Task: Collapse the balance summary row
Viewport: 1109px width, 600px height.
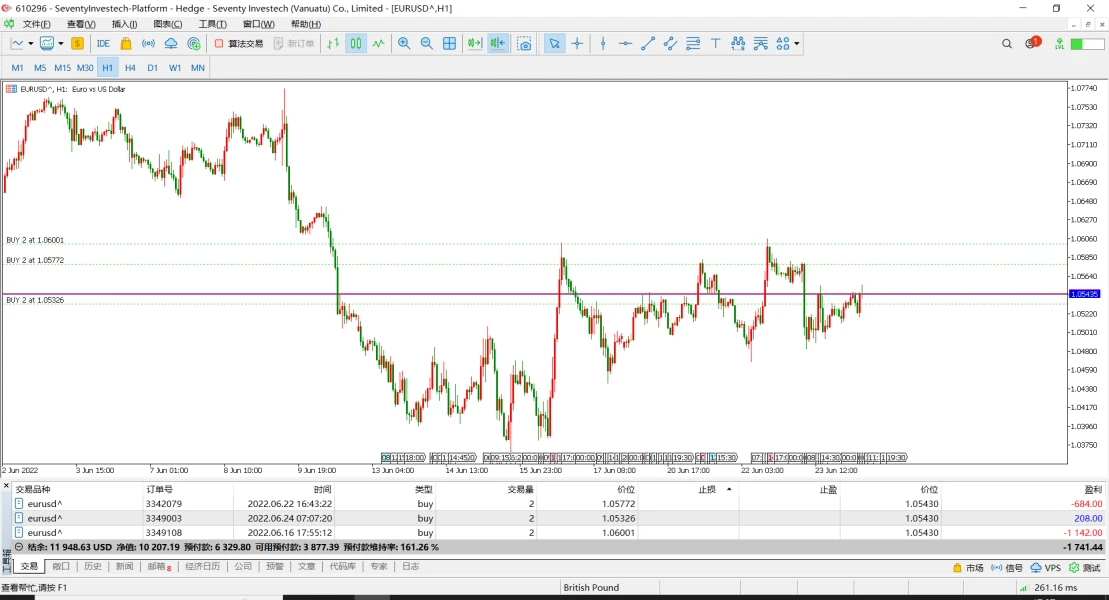Action: coord(19,547)
